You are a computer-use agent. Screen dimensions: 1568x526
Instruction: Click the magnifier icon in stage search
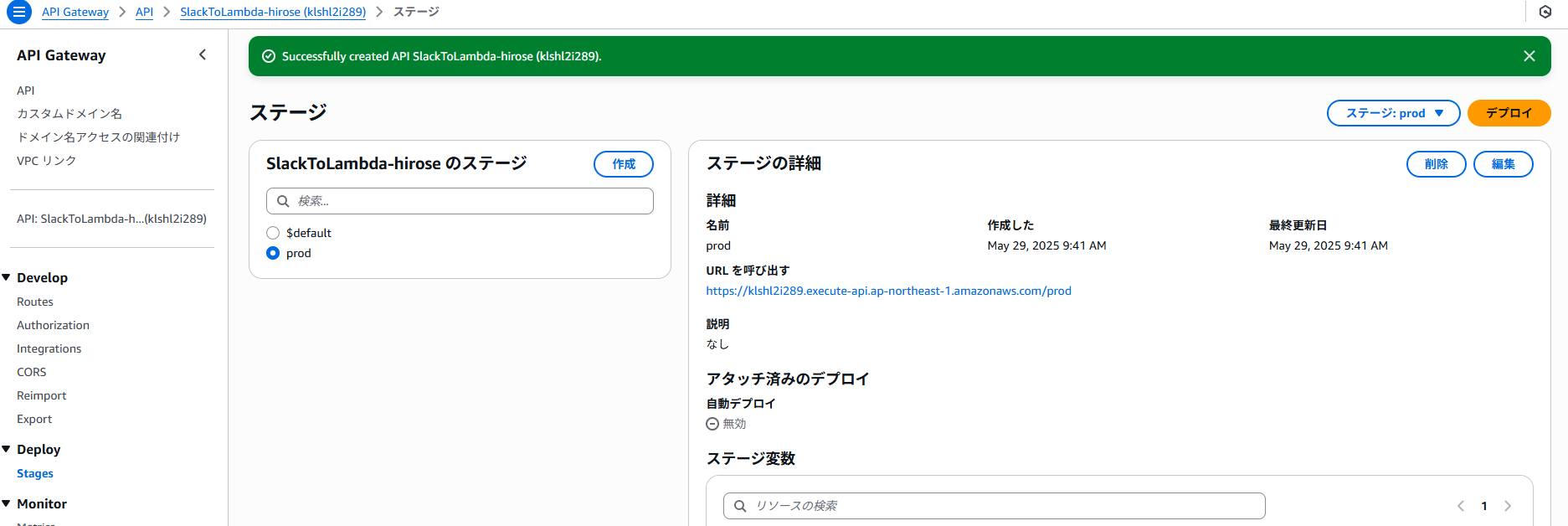point(283,201)
